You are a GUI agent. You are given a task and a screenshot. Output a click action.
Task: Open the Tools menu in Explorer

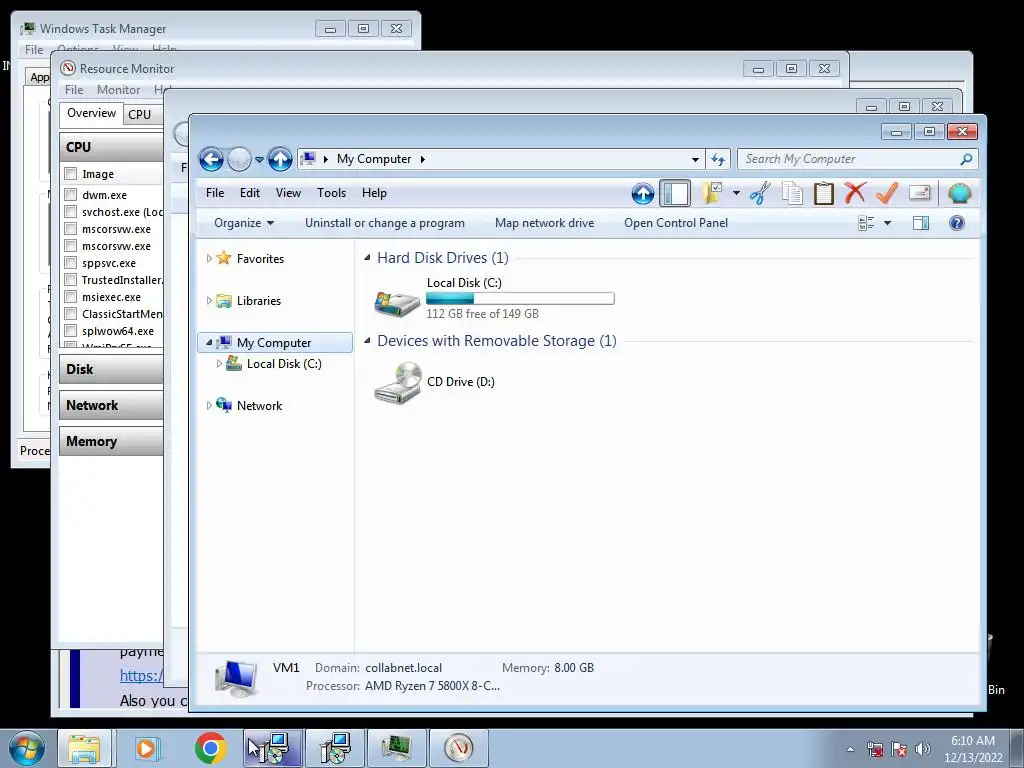tap(331, 193)
